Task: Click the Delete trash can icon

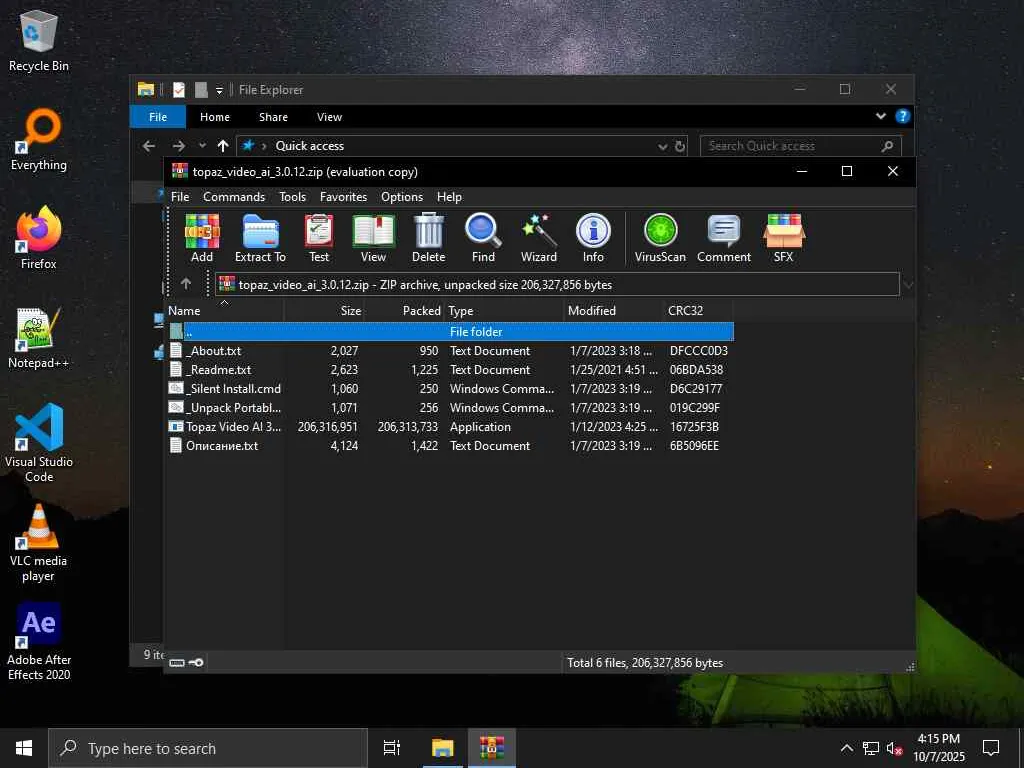Action: [x=428, y=238]
